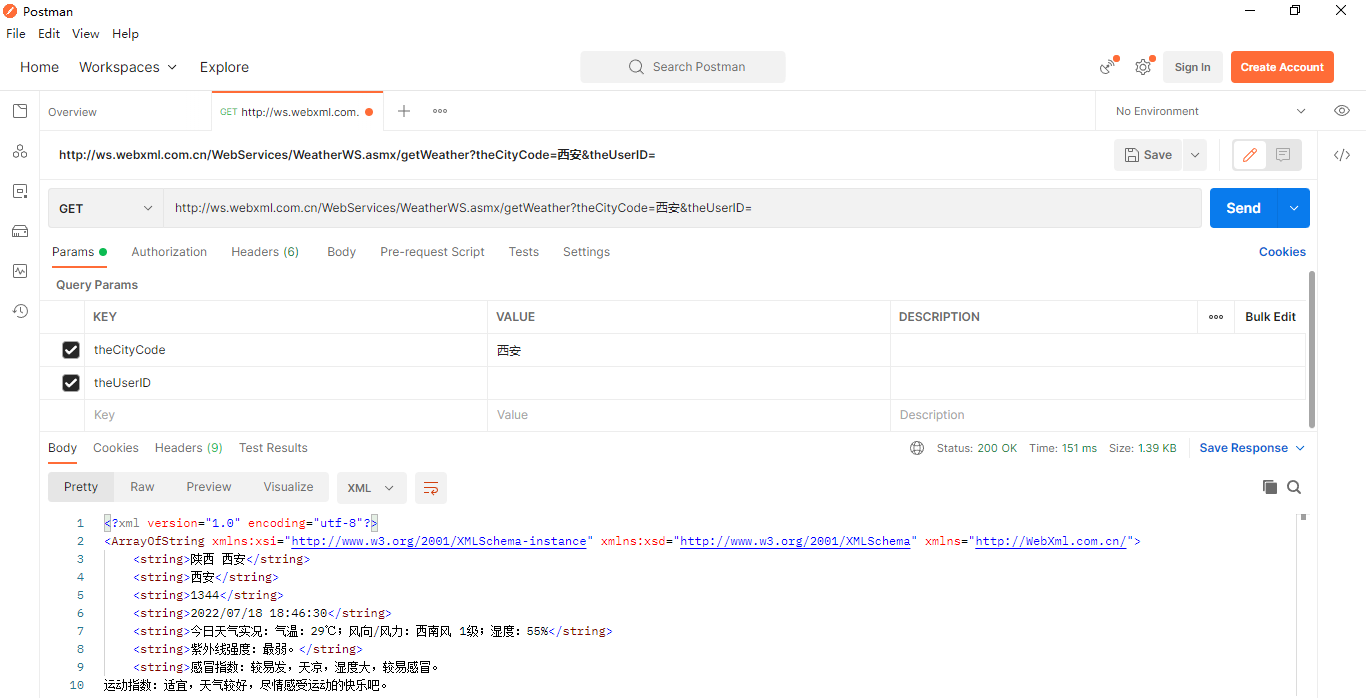
Task: Click the request URL input field
Action: 683,208
